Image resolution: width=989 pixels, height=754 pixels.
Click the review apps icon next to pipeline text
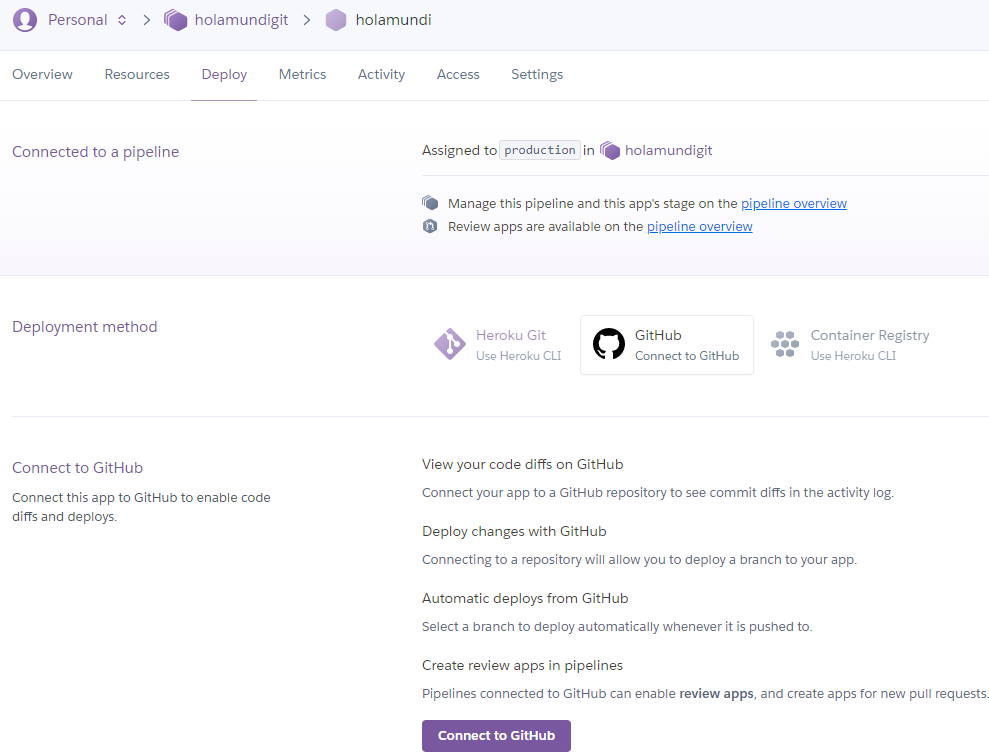430,226
